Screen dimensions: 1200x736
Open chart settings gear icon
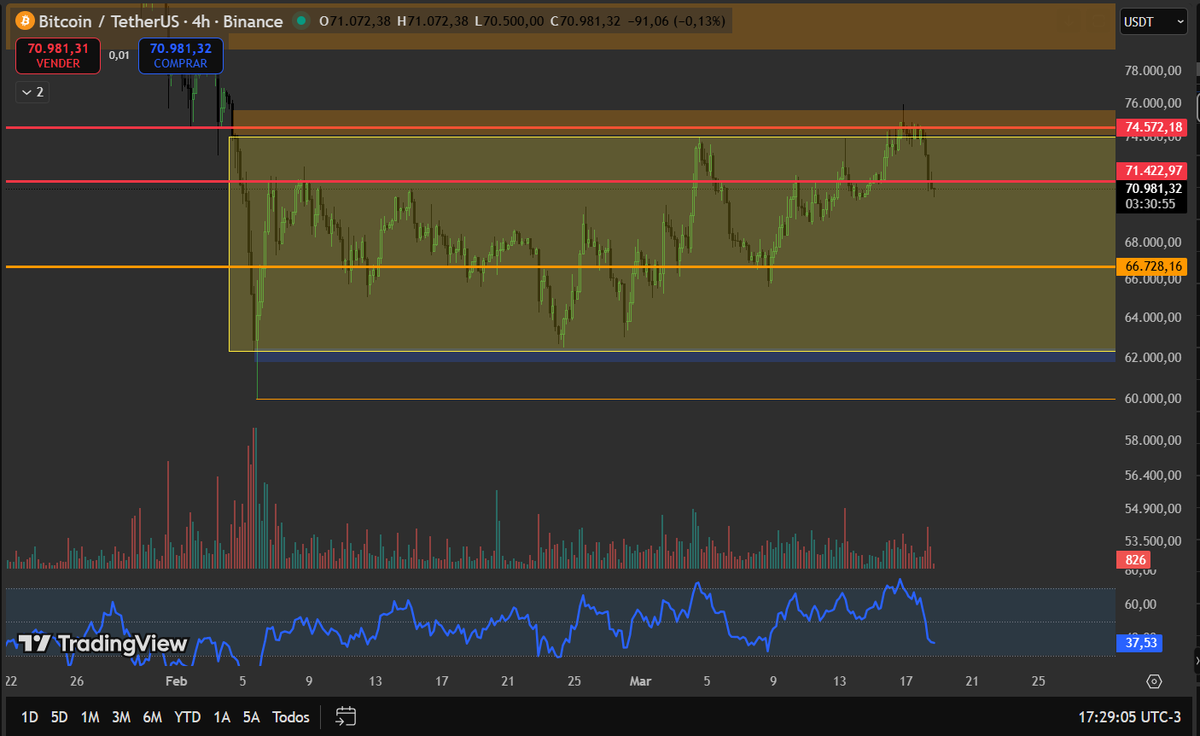click(x=1154, y=681)
